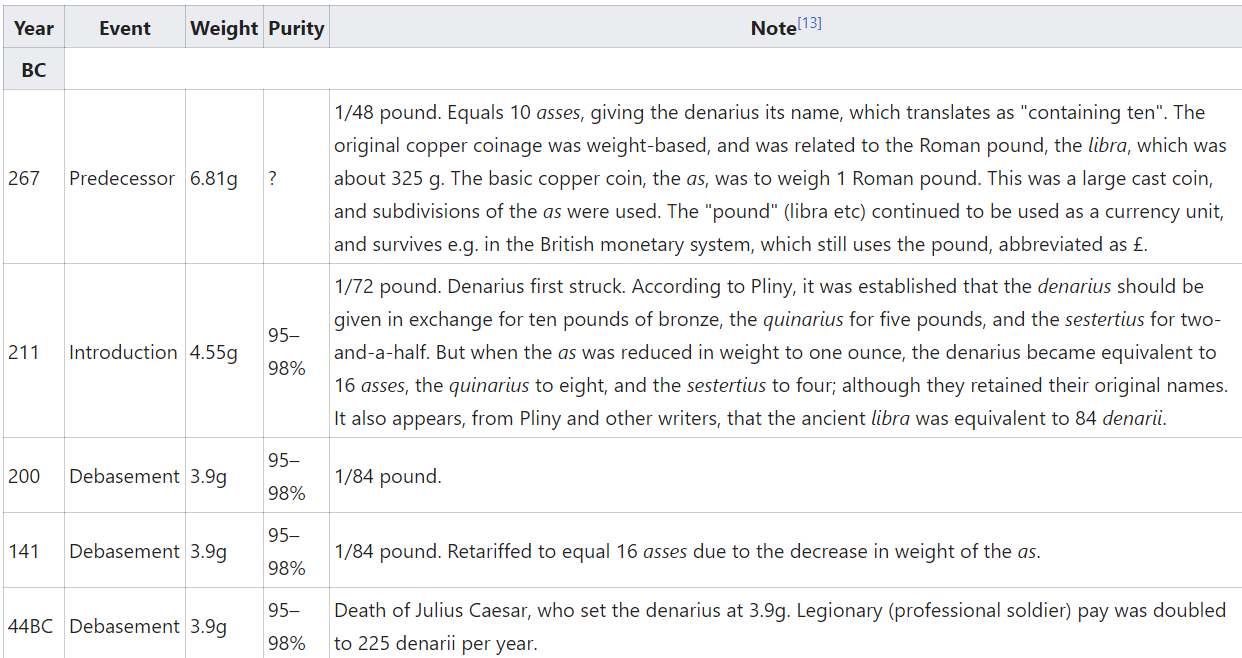The image size is (1242, 658).
Task: Click the 141 year cell
Action: click(33, 551)
